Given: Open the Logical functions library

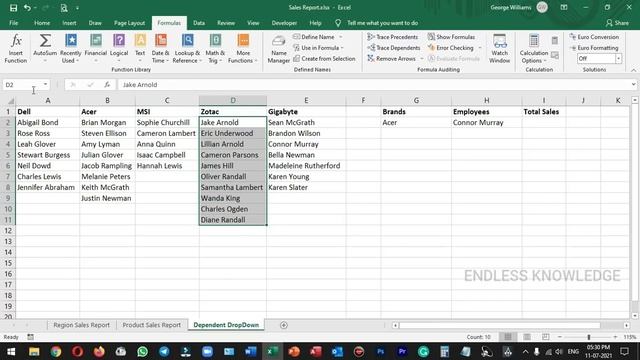Looking at the screenshot, I should pyautogui.click(x=119, y=48).
